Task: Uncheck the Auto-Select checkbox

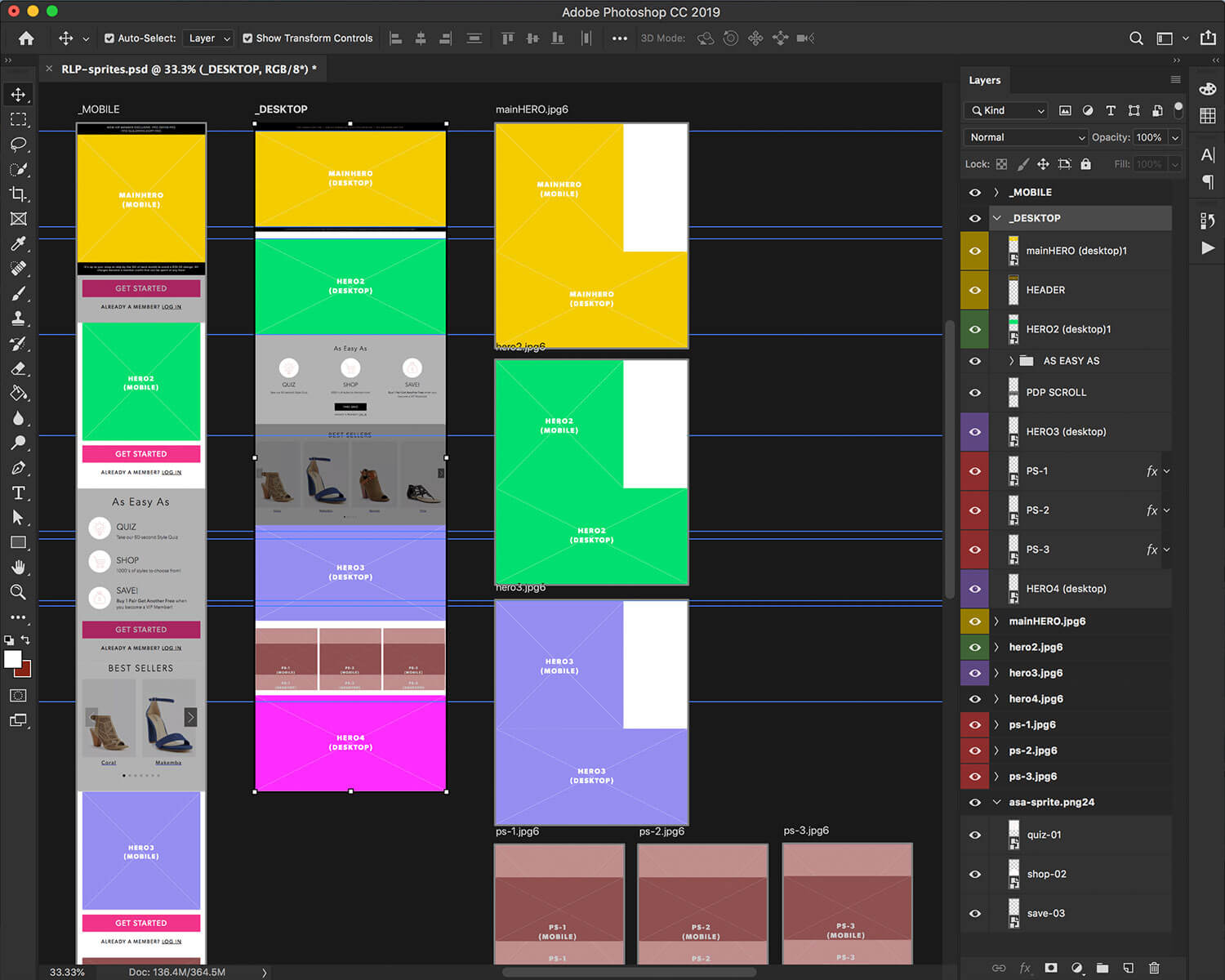Action: pyautogui.click(x=109, y=38)
